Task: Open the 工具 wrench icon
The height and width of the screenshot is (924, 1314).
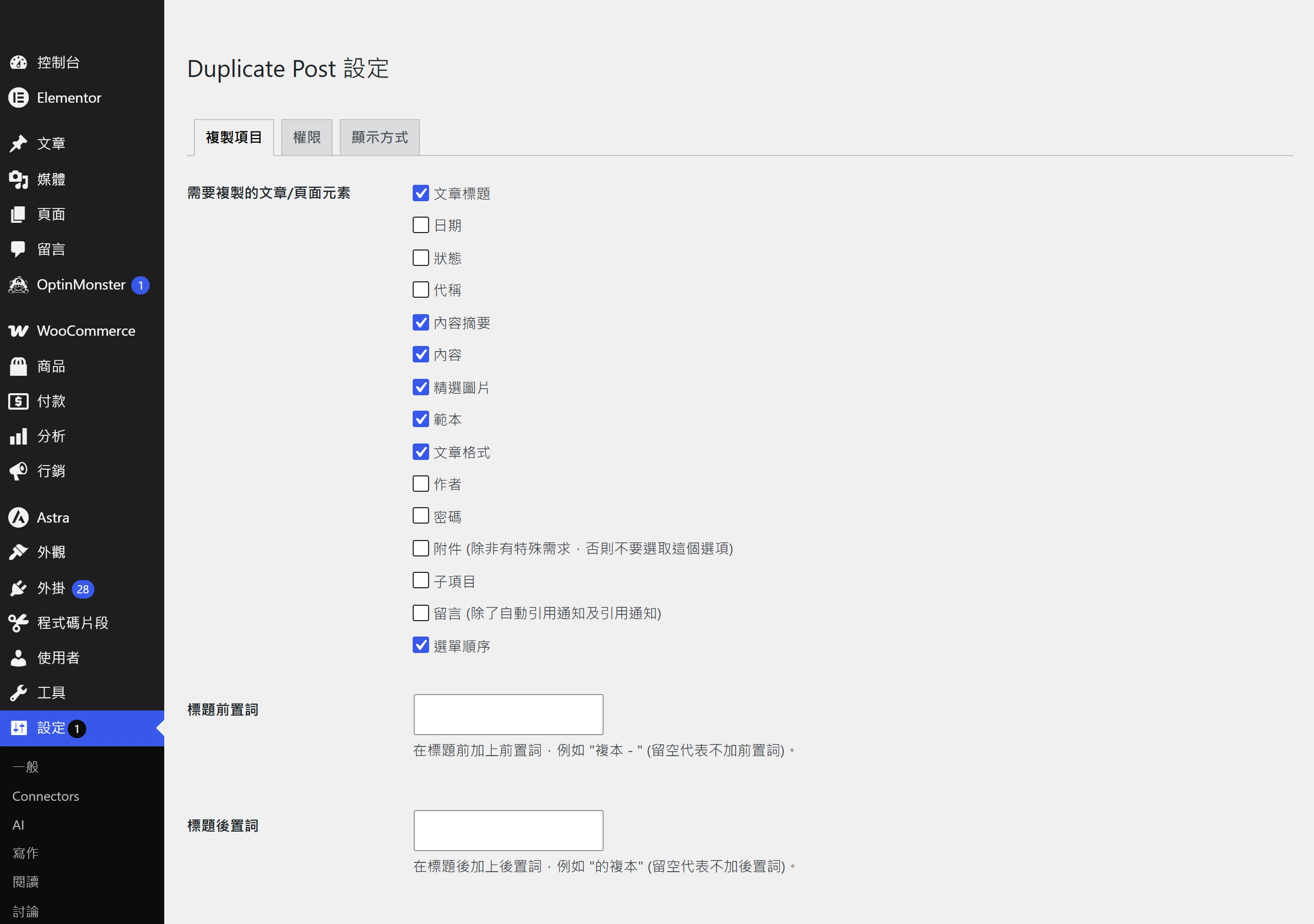Action: [x=18, y=692]
